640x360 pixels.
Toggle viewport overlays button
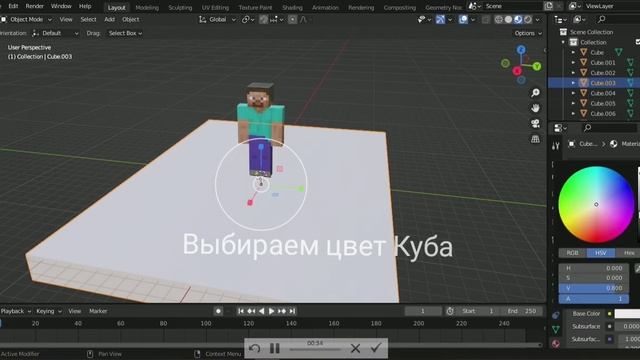pos(463,19)
